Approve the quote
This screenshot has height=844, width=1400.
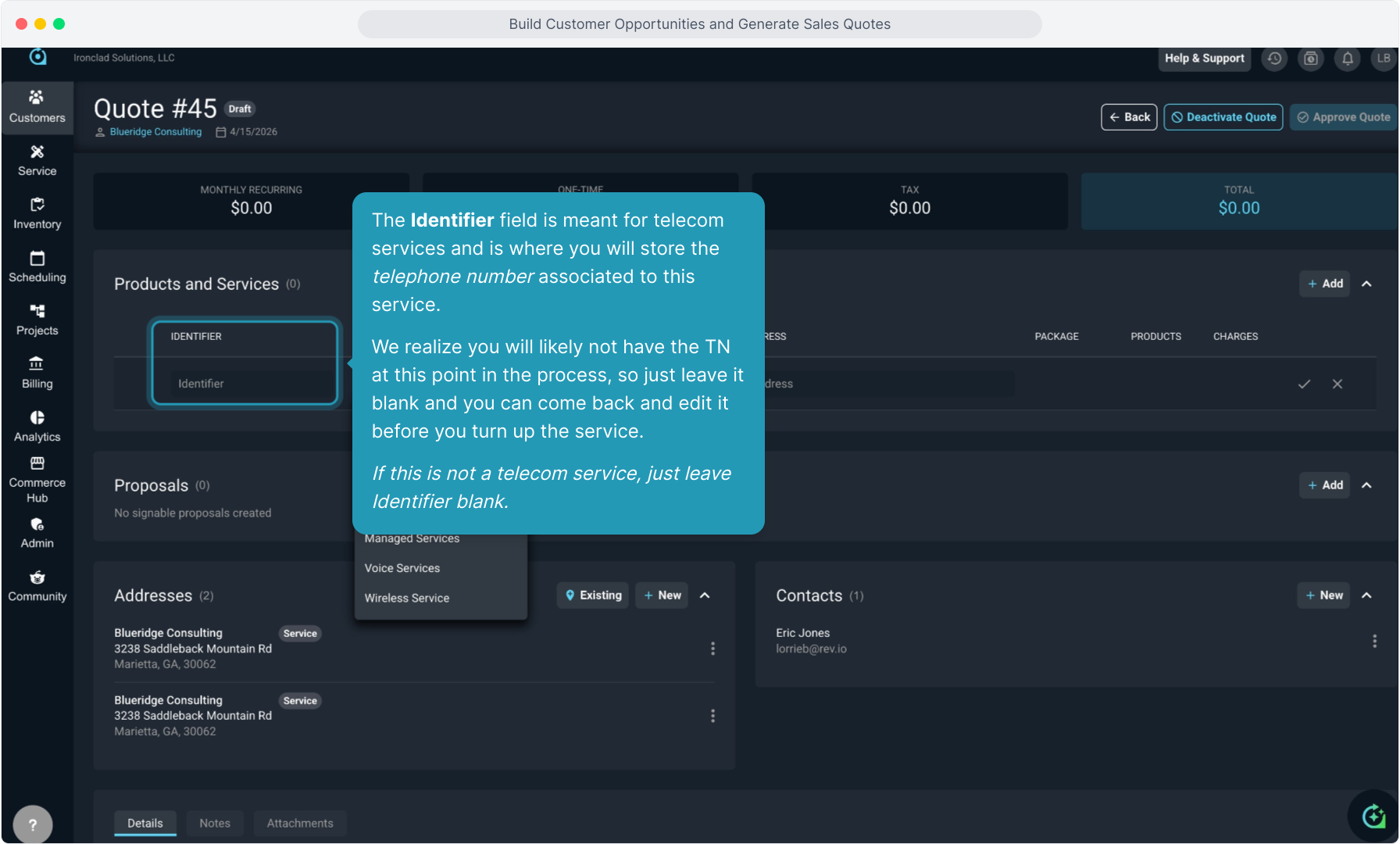tap(1343, 117)
